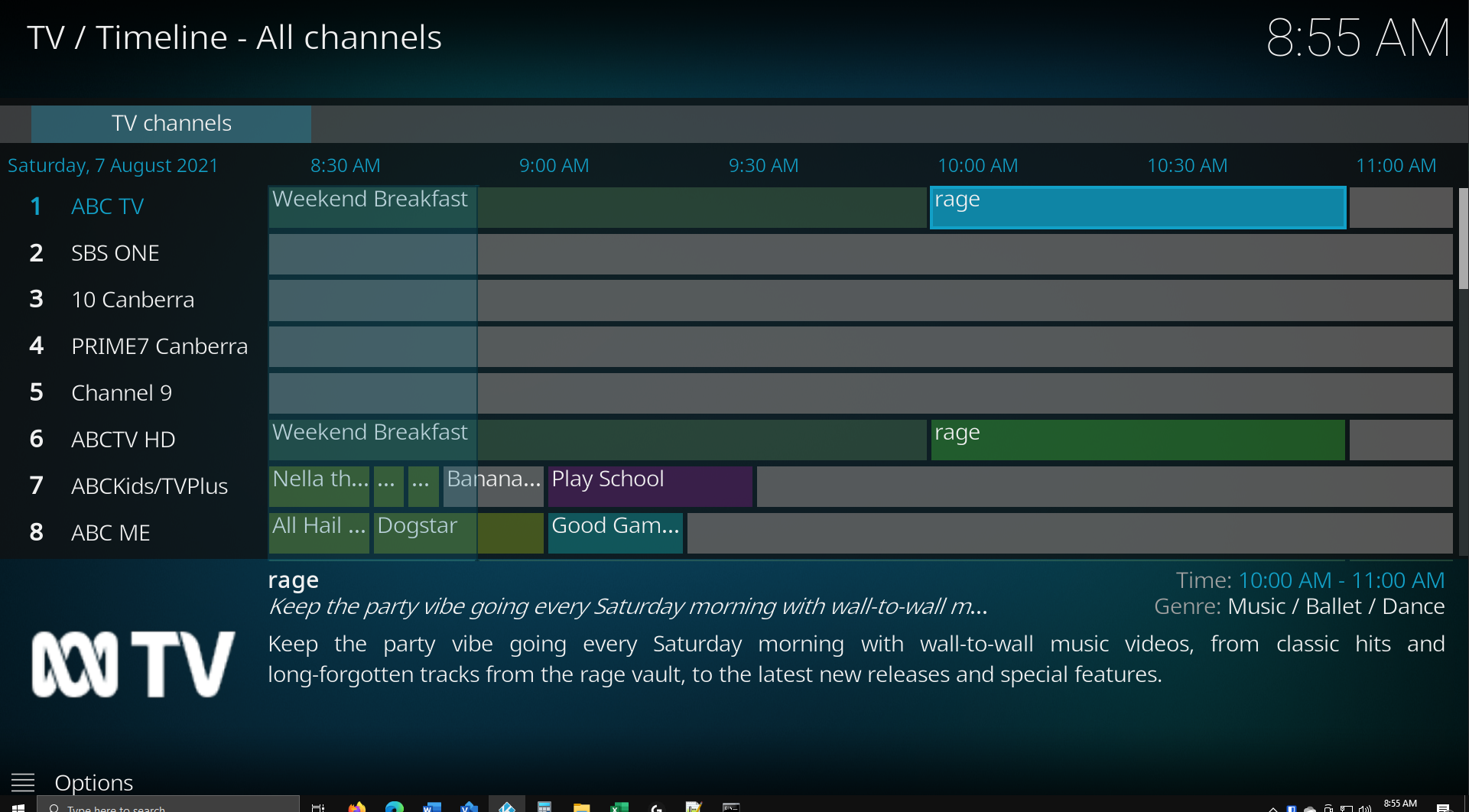The image size is (1469, 812).
Task: Select empty guide entry on Channel 9 row
Action: [860, 394]
